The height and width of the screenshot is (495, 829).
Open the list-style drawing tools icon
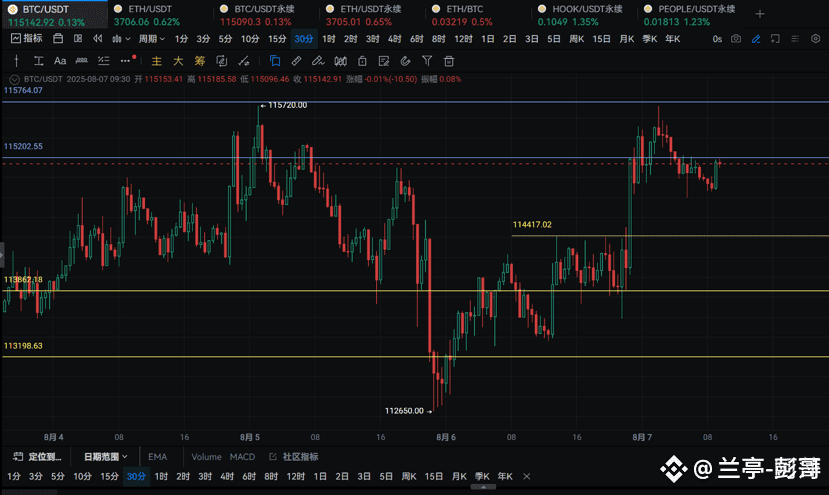pos(104,61)
